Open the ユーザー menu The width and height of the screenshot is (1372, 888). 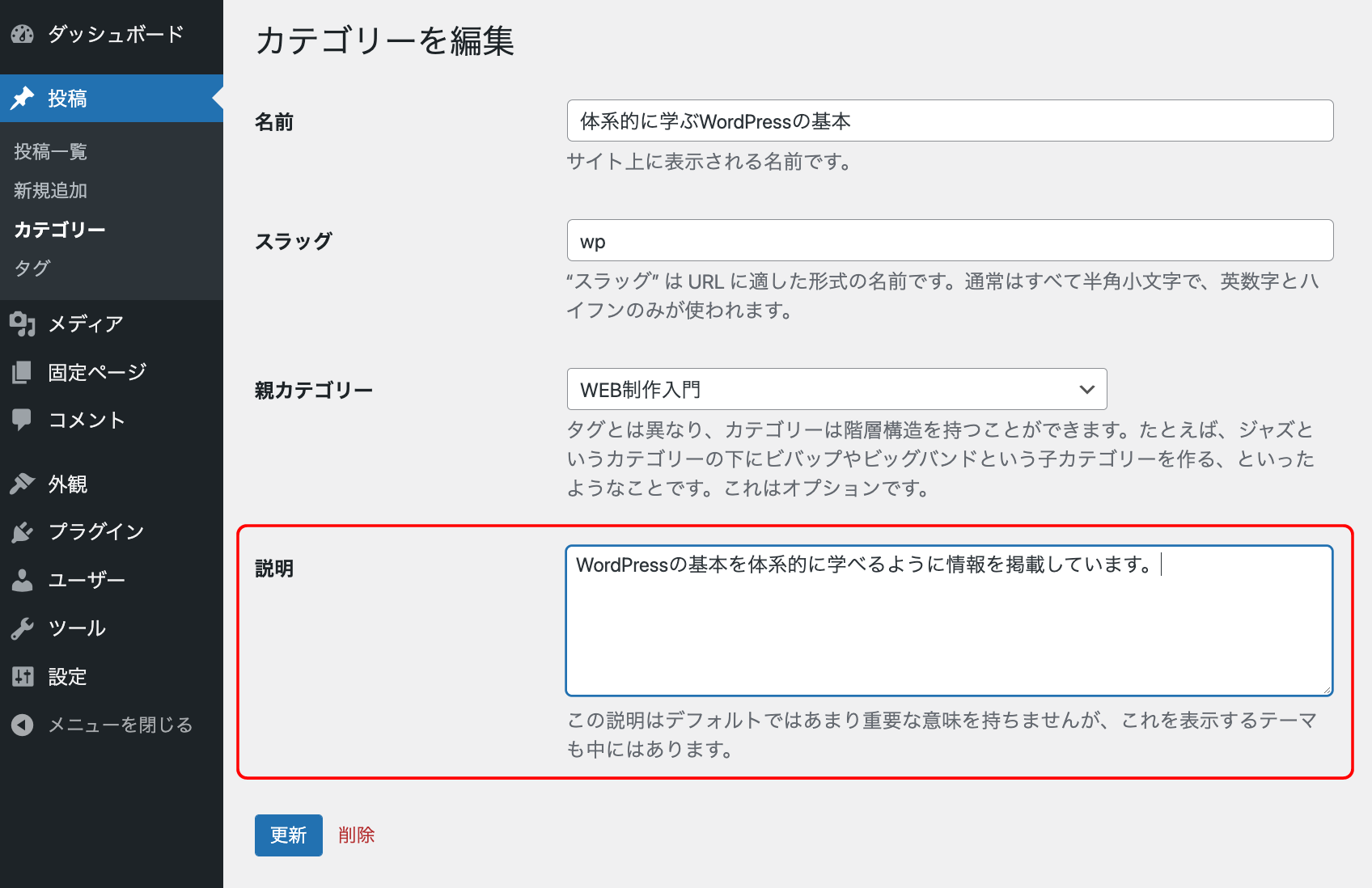point(112,580)
